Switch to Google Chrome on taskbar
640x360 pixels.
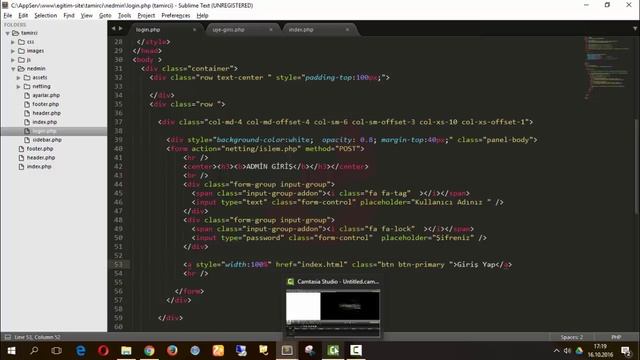click(x=149, y=350)
